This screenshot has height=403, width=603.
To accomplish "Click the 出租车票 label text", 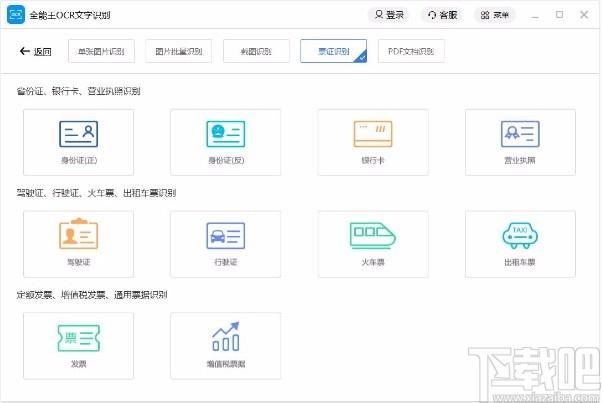I will pos(520,262).
